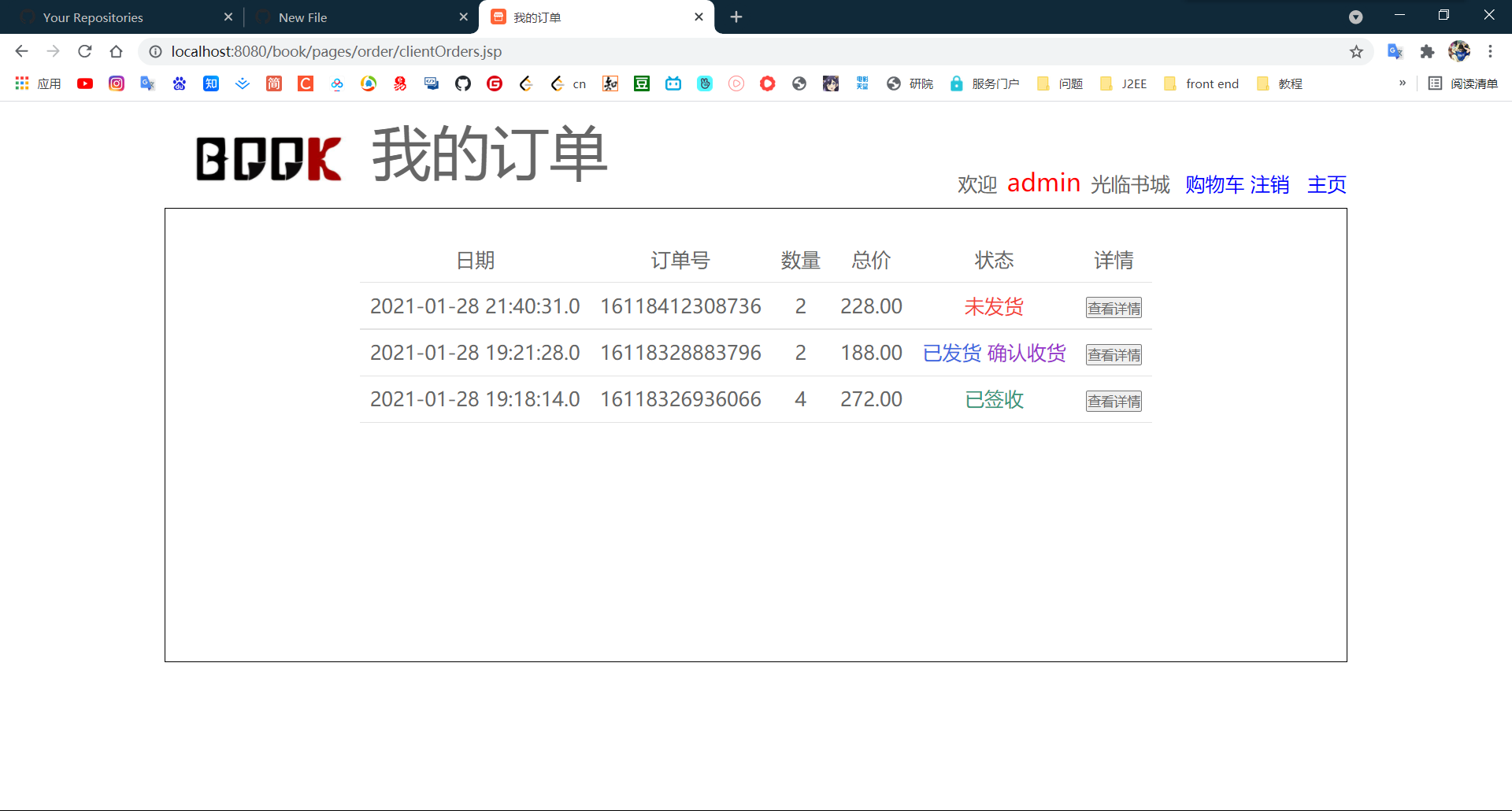Open the Chrome three-dot menu
This screenshot has width=1512, height=811.
pos(1491,51)
